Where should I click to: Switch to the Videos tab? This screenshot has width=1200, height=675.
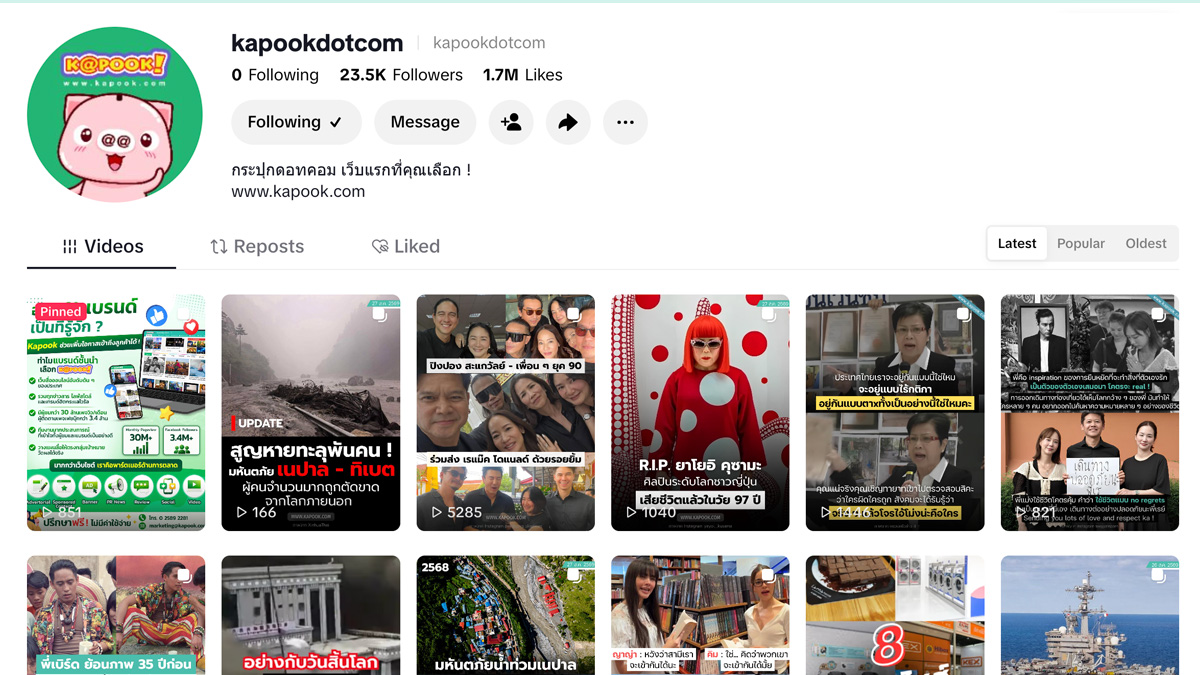tap(102, 246)
